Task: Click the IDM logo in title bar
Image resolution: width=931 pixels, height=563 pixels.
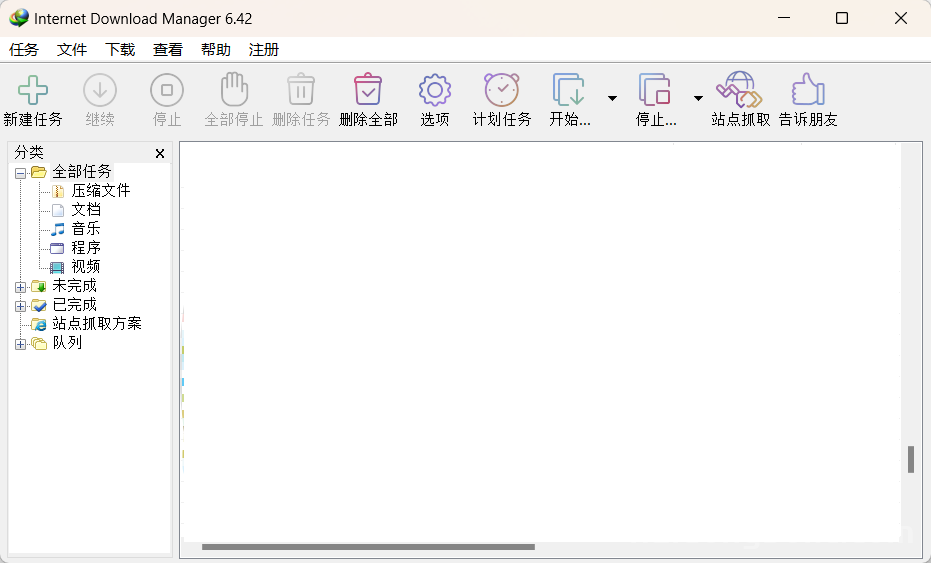Action: click(19, 18)
